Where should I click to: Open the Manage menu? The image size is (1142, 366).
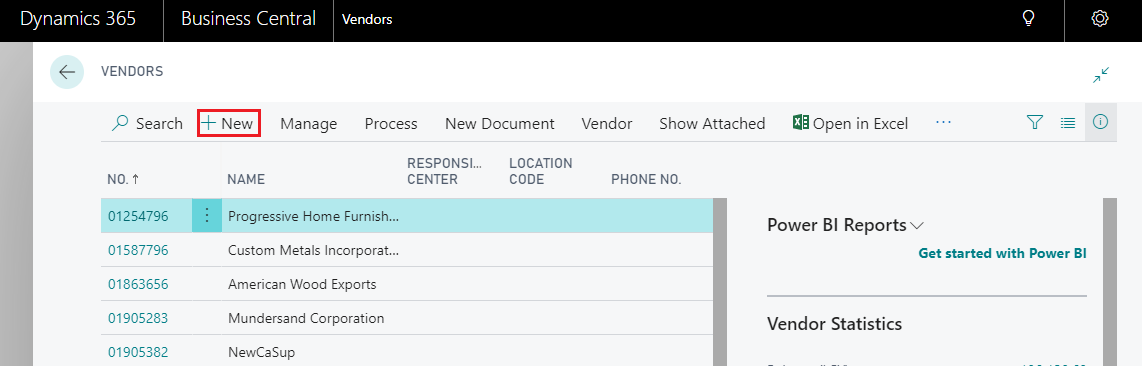tap(309, 124)
